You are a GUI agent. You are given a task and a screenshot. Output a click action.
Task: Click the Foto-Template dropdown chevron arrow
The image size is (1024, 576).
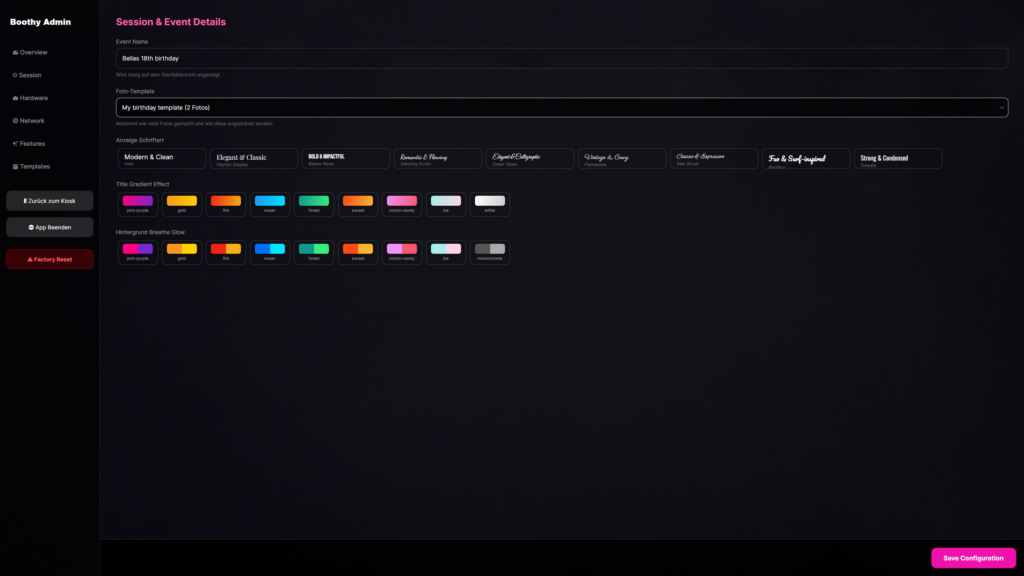(x=1001, y=107)
